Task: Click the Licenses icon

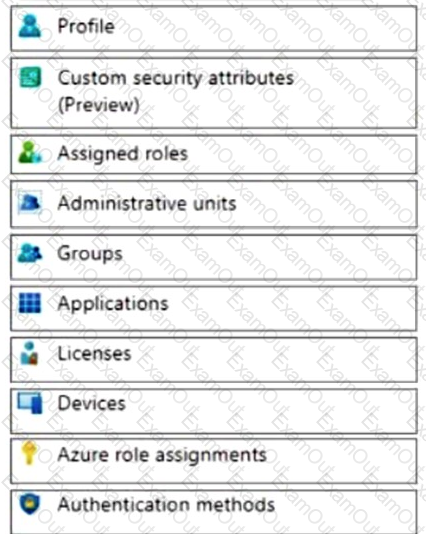Action: pos(29,353)
